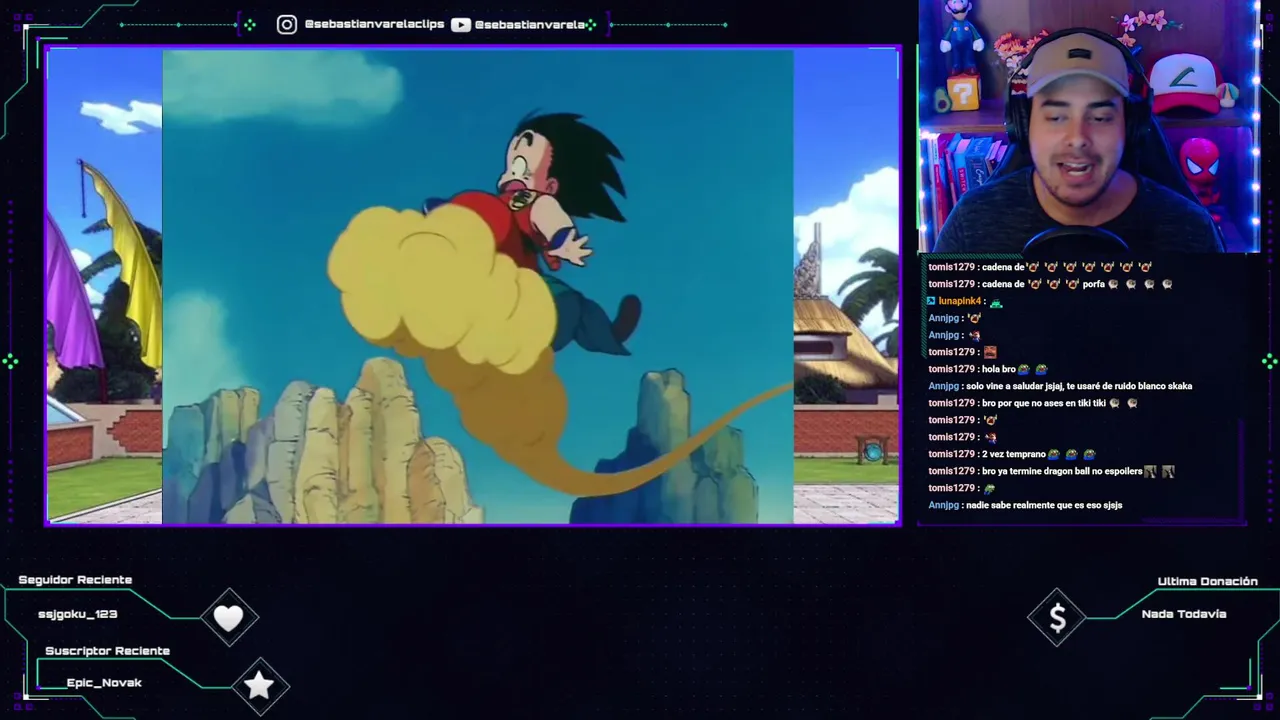The width and height of the screenshot is (1280, 720).
Task: Click the 'Seguidor Reciente' label
Action: [75, 580]
